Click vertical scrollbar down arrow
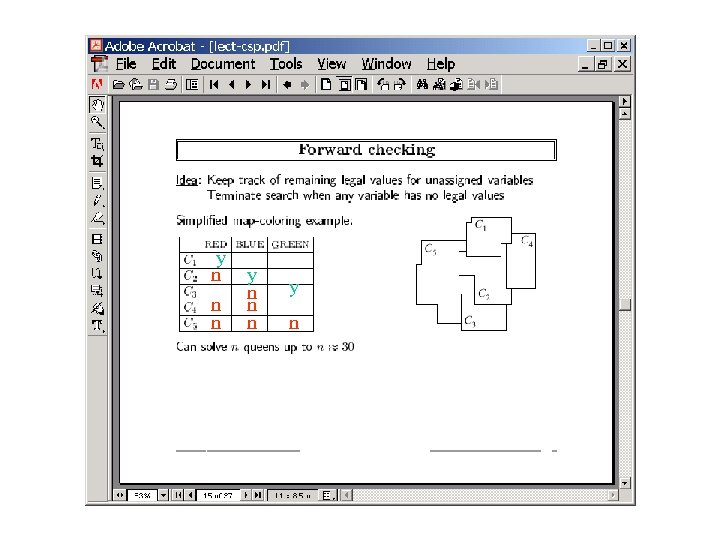Image resolution: width=720 pixels, height=540 pixels. click(624, 483)
